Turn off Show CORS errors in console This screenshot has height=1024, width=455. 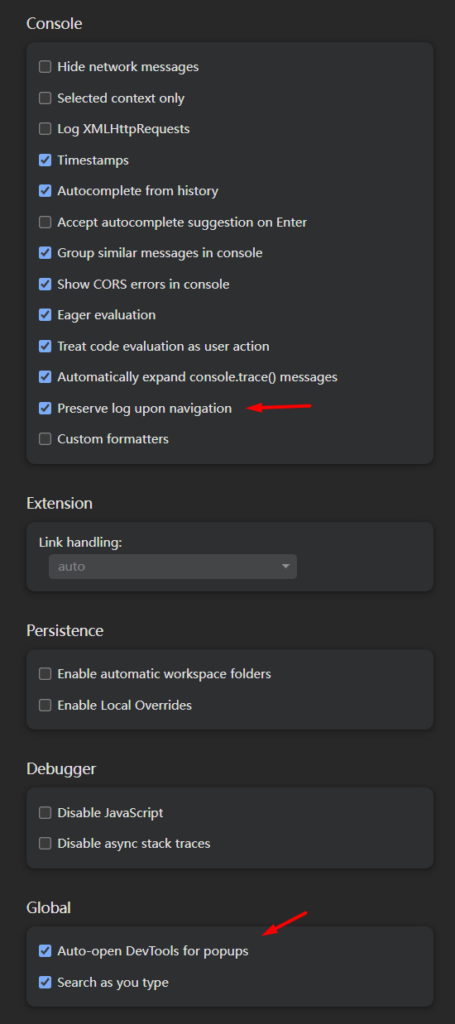(x=45, y=284)
